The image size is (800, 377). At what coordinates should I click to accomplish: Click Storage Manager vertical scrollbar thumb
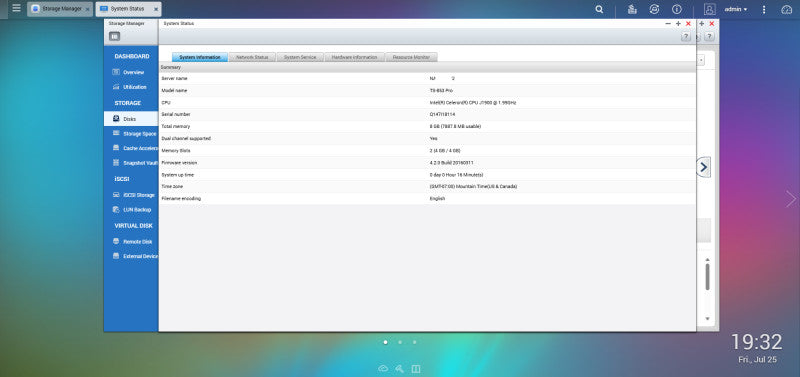(707, 277)
